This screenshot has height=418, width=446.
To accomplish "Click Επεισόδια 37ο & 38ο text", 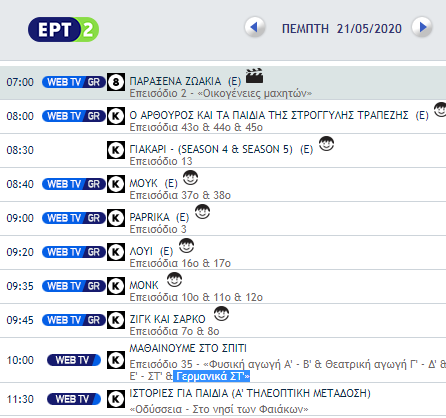I will [x=180, y=195].
